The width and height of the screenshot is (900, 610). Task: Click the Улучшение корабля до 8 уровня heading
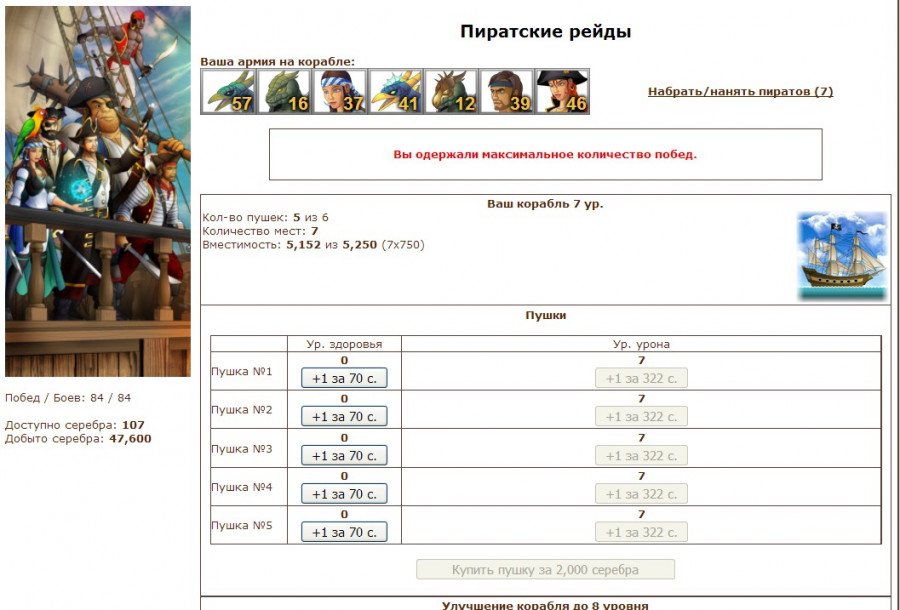point(545,605)
